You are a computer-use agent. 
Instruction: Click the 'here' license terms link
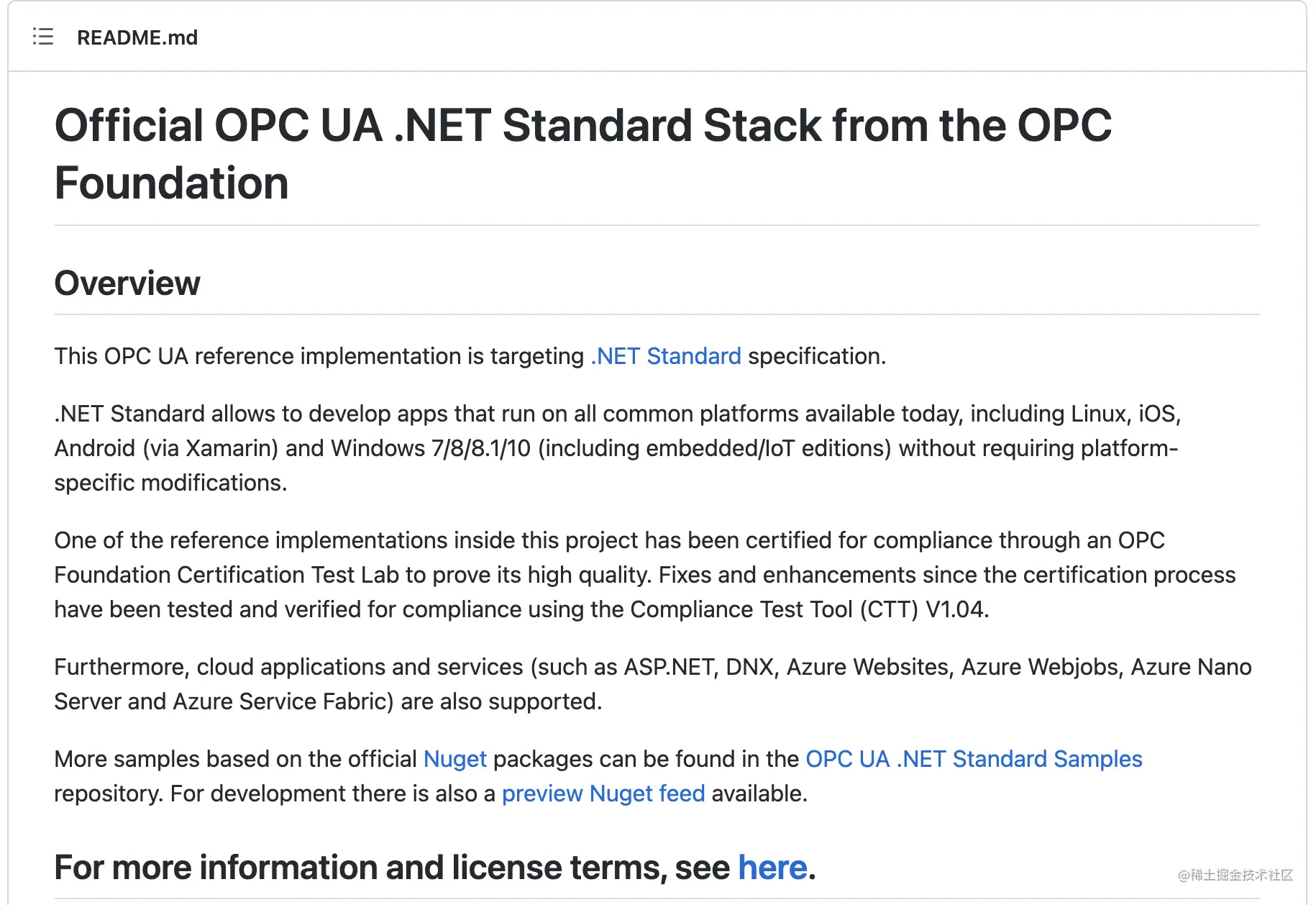tap(772, 868)
